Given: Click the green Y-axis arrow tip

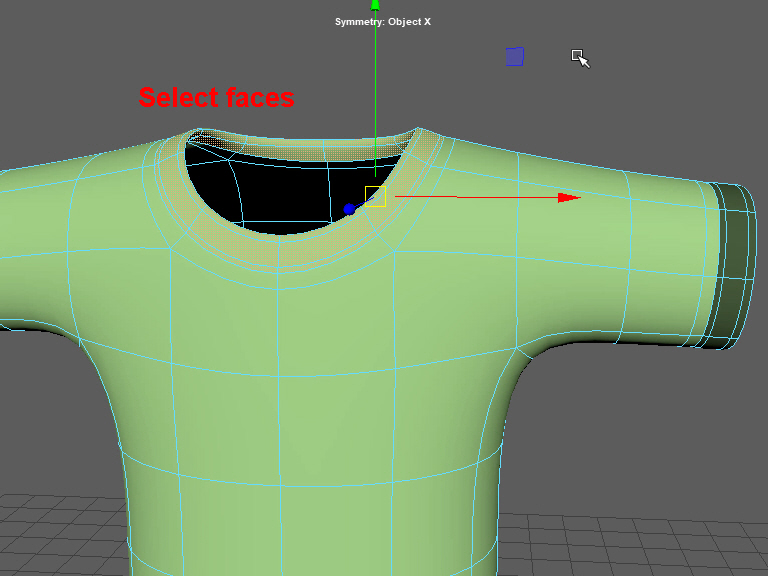Looking at the screenshot, I should [376, 5].
